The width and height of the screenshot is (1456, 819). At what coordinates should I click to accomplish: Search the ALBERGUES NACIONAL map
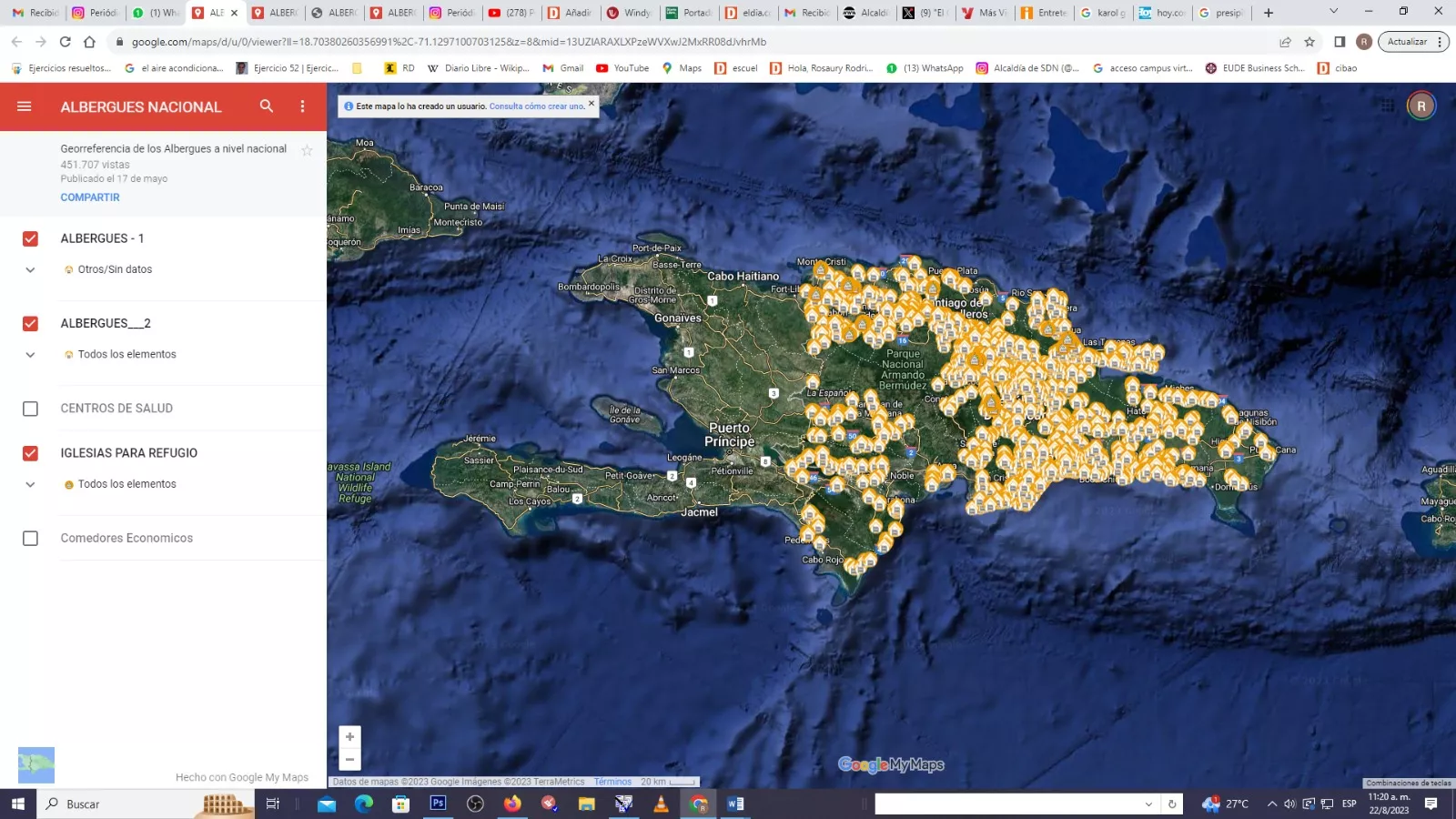[267, 106]
